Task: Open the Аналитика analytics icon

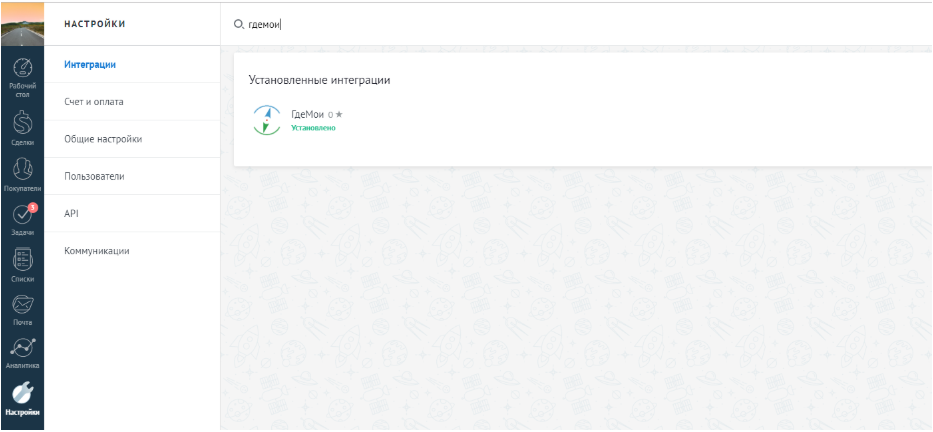Action: tap(22, 348)
